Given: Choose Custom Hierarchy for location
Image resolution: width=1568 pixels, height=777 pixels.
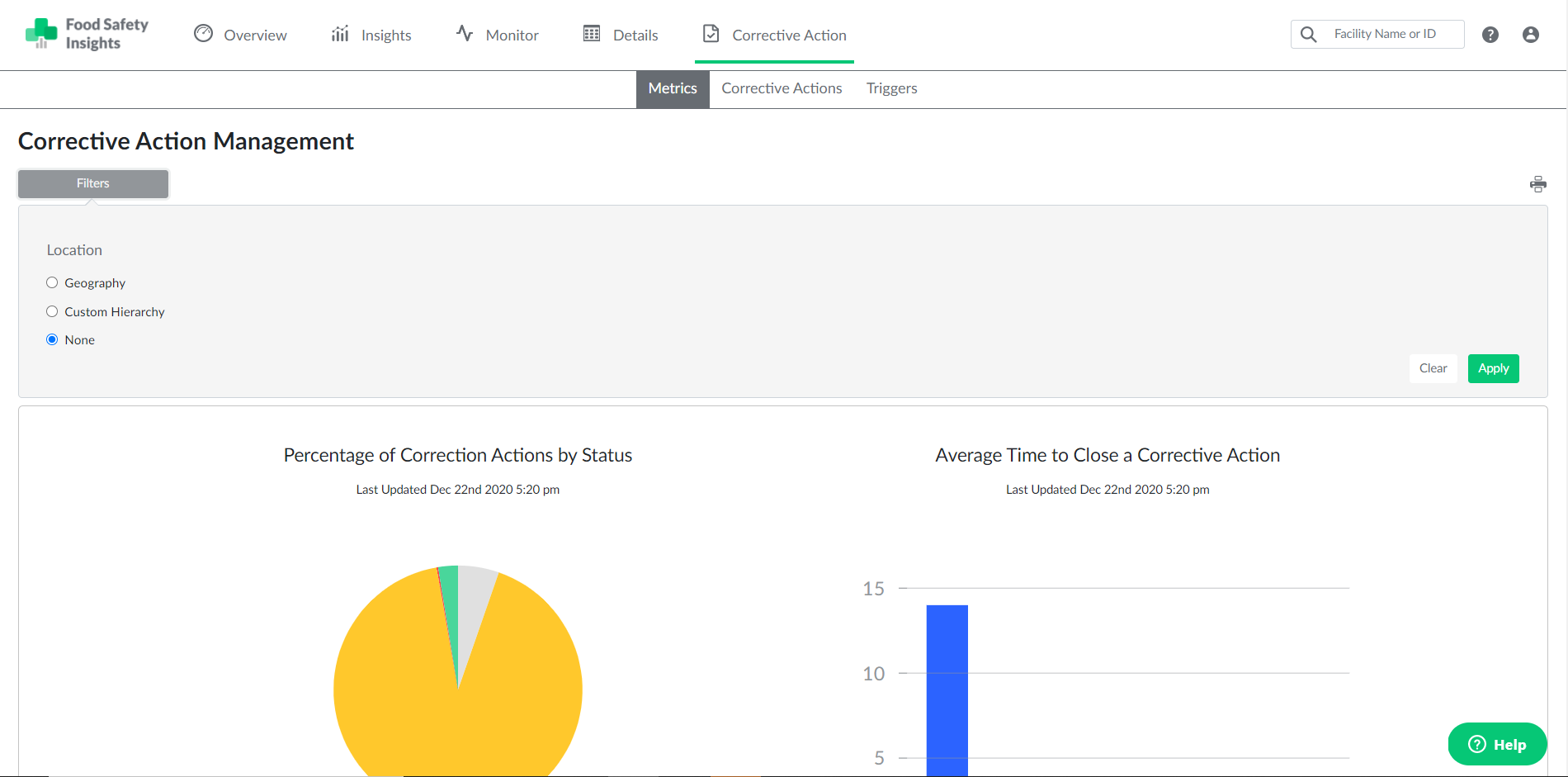Looking at the screenshot, I should tap(52, 311).
